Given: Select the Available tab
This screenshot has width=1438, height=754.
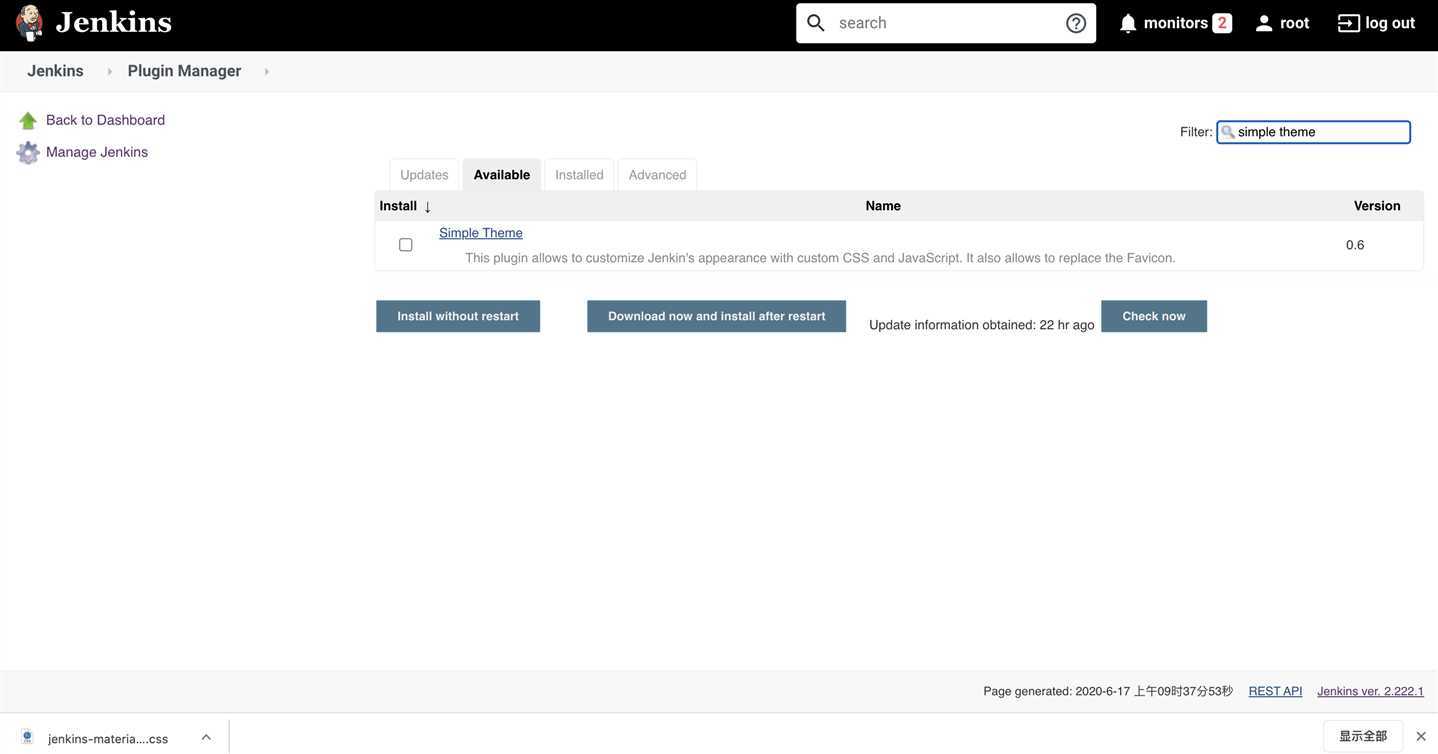Looking at the screenshot, I should tap(502, 175).
